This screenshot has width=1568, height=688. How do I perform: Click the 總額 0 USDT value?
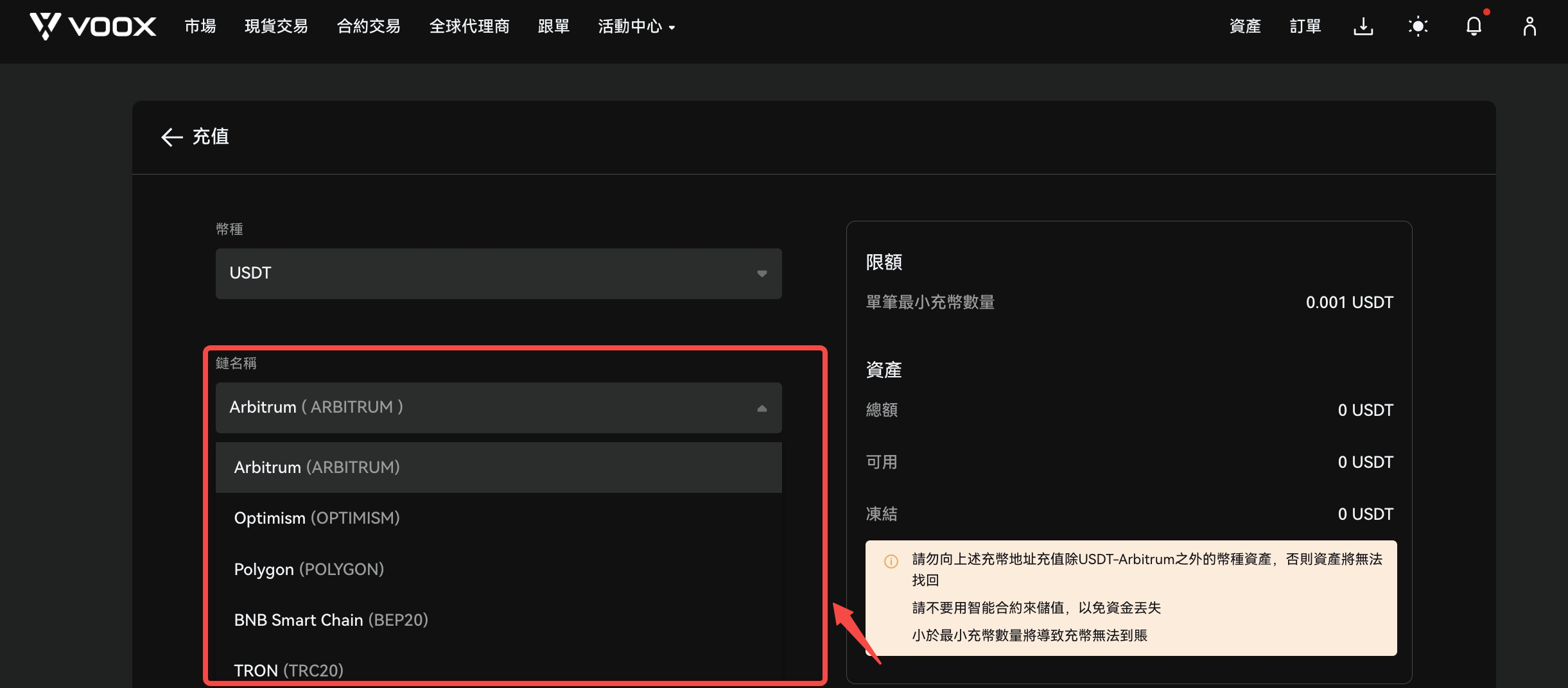pos(1365,410)
